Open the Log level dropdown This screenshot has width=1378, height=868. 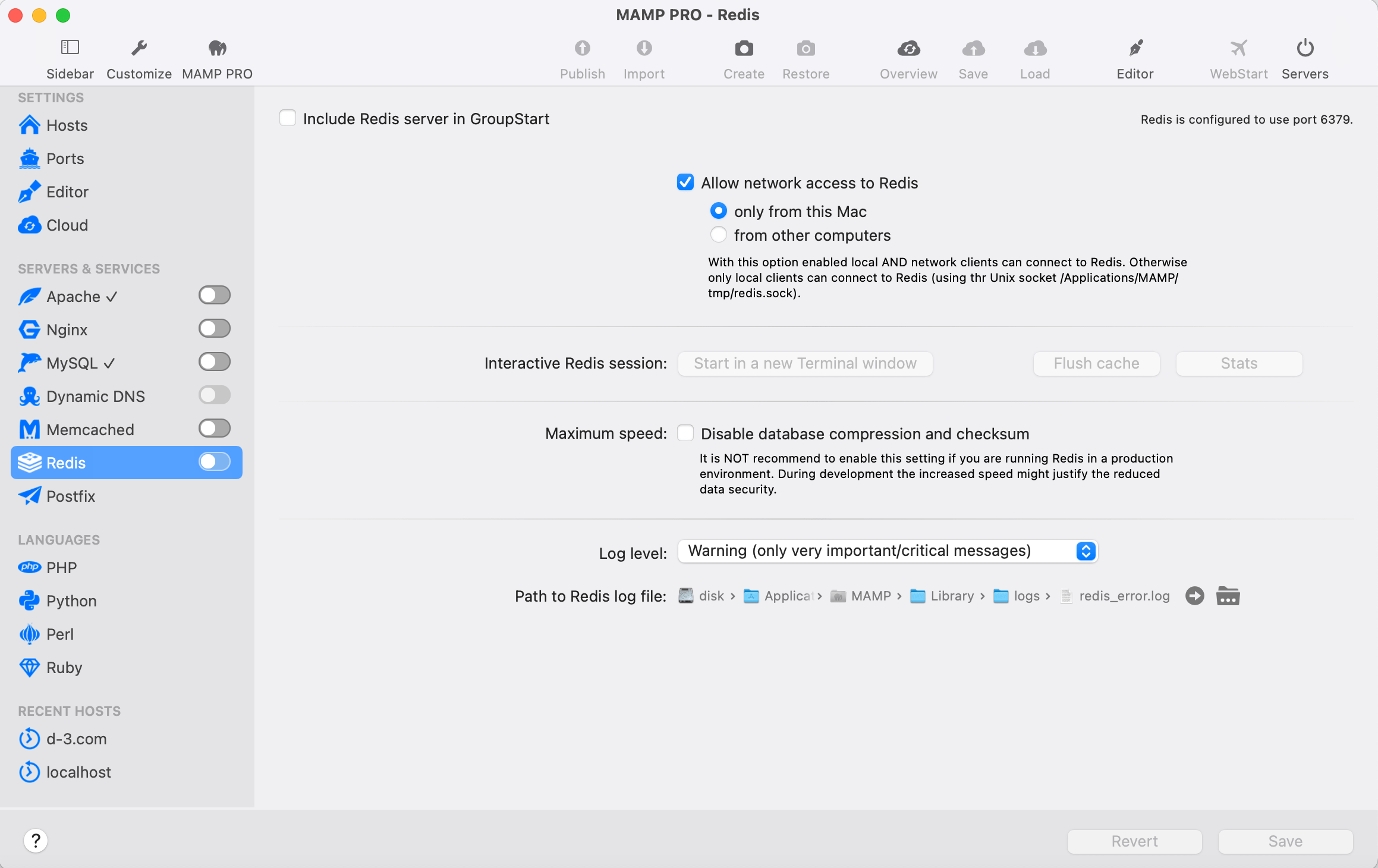click(x=888, y=551)
